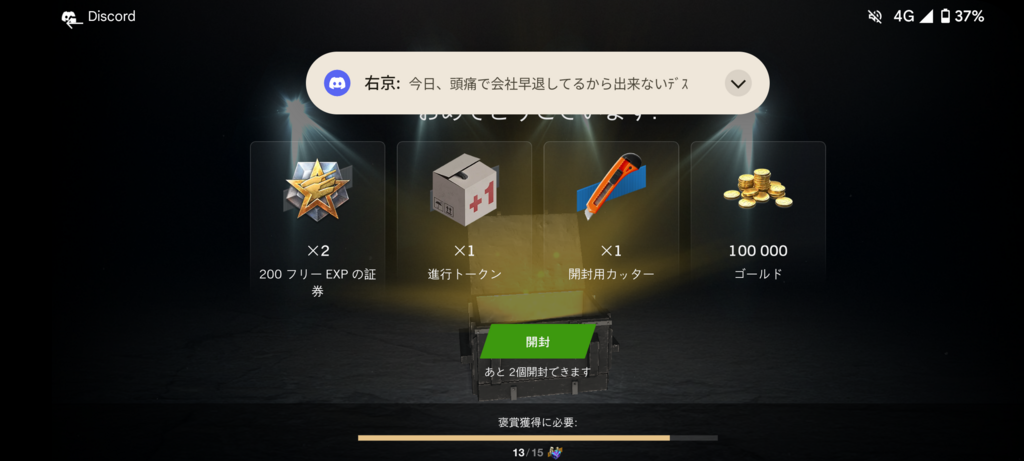Select the +1 progress token box icon
This screenshot has width=1024, height=461.
(x=464, y=189)
